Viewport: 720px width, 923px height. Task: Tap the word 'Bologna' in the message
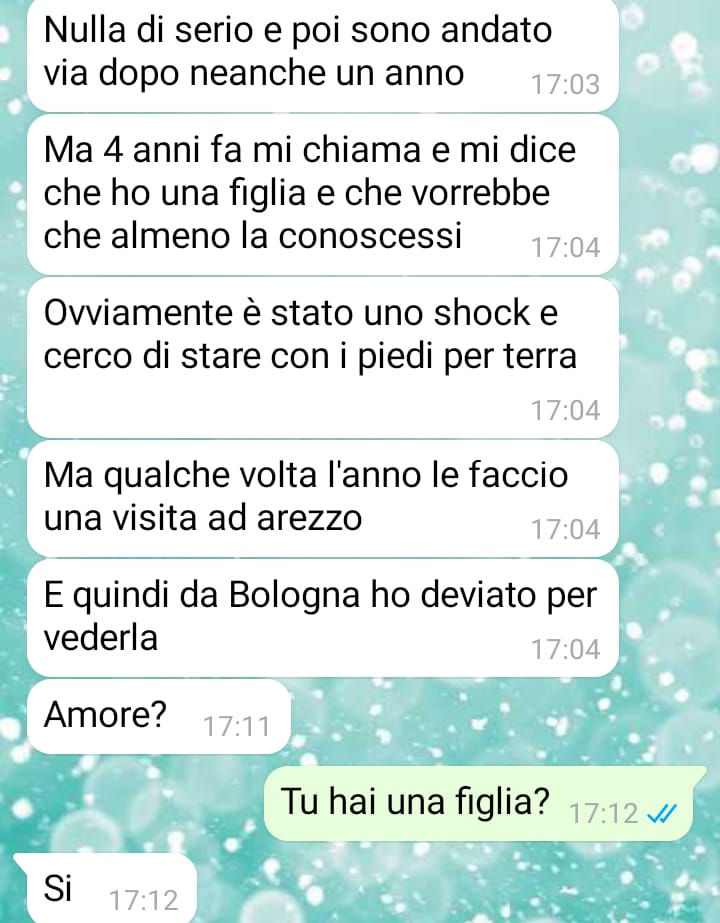tap(294, 595)
